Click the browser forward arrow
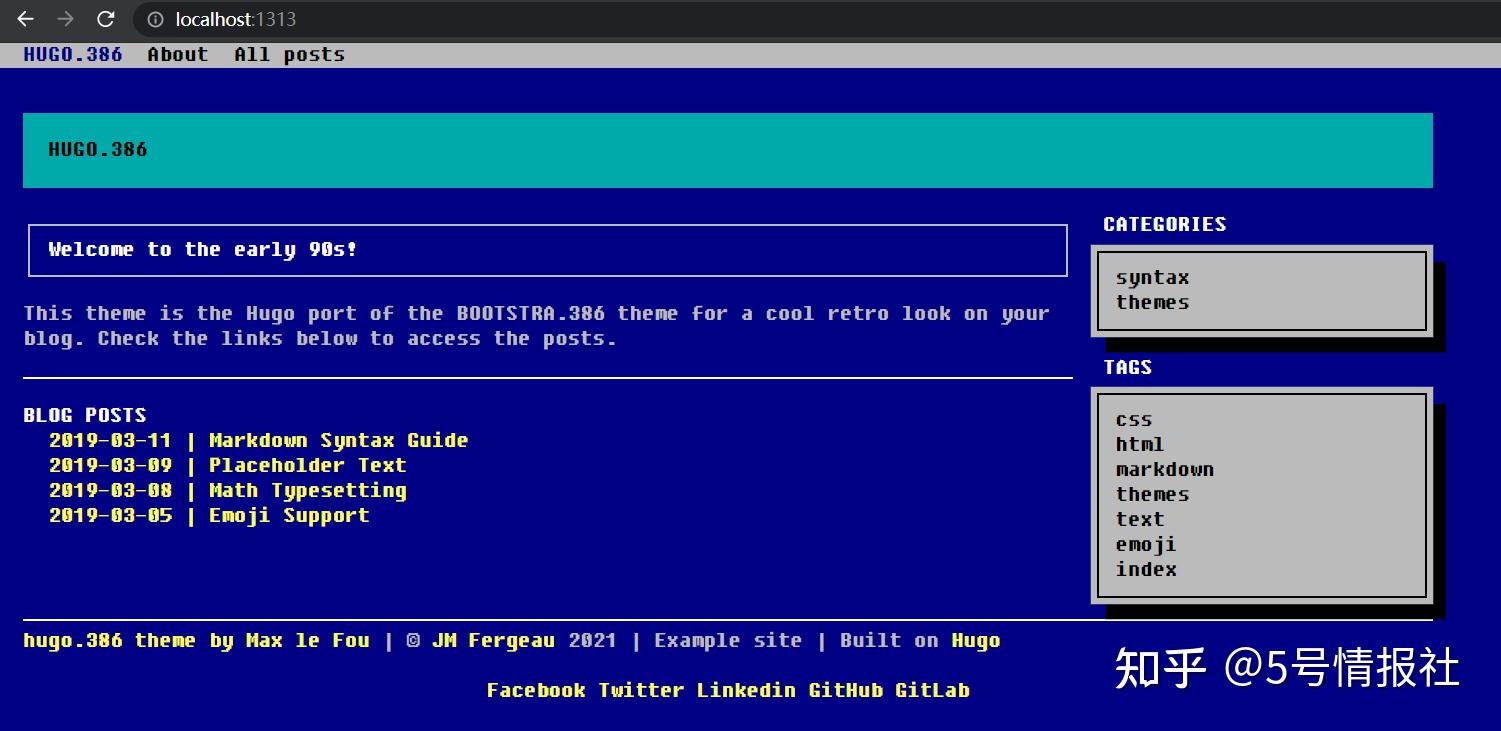Viewport: 1501px width, 731px height. click(65, 19)
